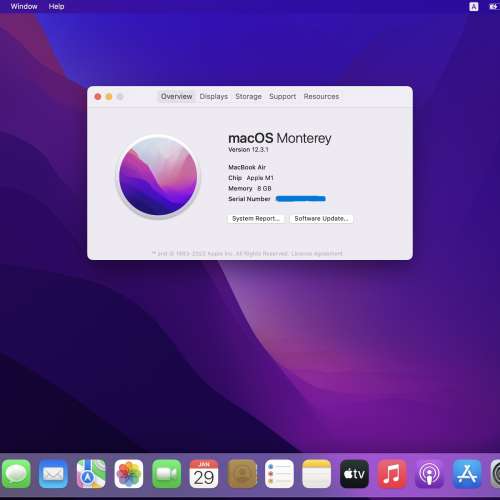Image resolution: width=500 pixels, height=500 pixels.
Task: Click the Version 12.3.1 text
Action: 248,149
